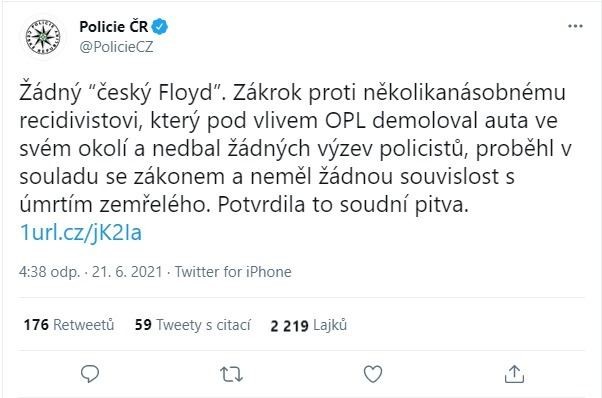Click the reply speech bubble icon

90,373
